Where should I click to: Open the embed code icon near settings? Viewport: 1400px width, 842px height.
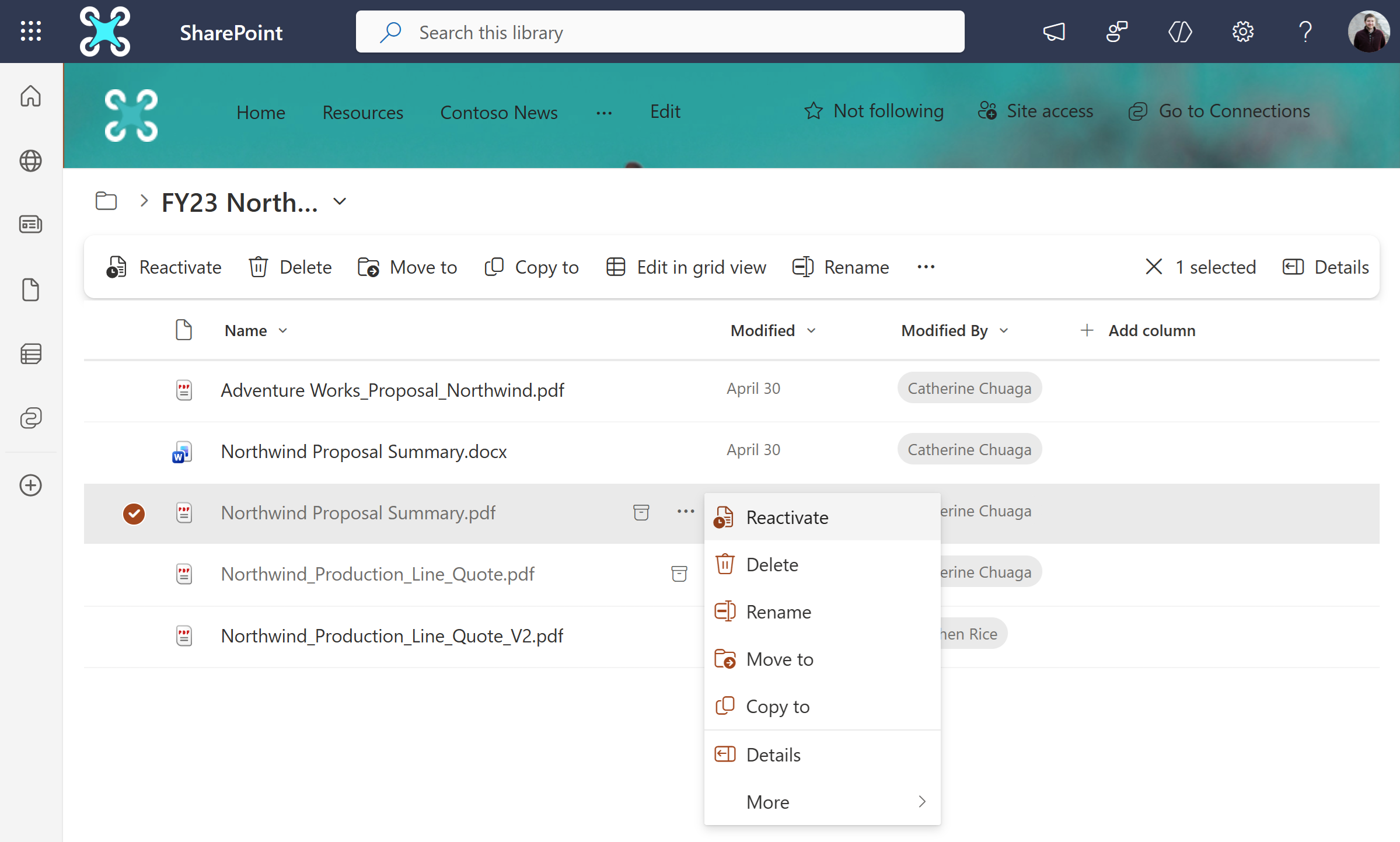click(x=1180, y=32)
